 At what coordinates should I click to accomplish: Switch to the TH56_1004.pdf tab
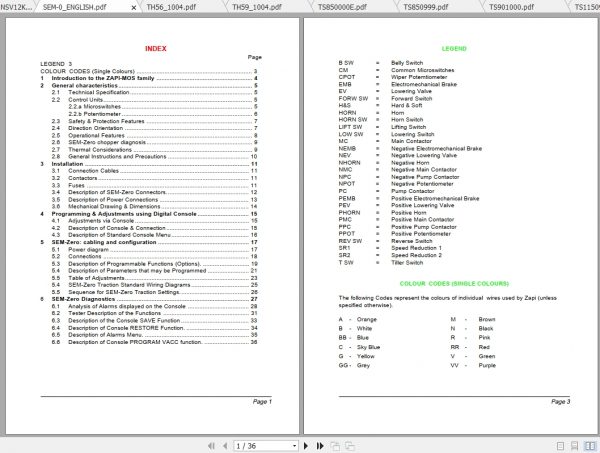coord(171,7)
